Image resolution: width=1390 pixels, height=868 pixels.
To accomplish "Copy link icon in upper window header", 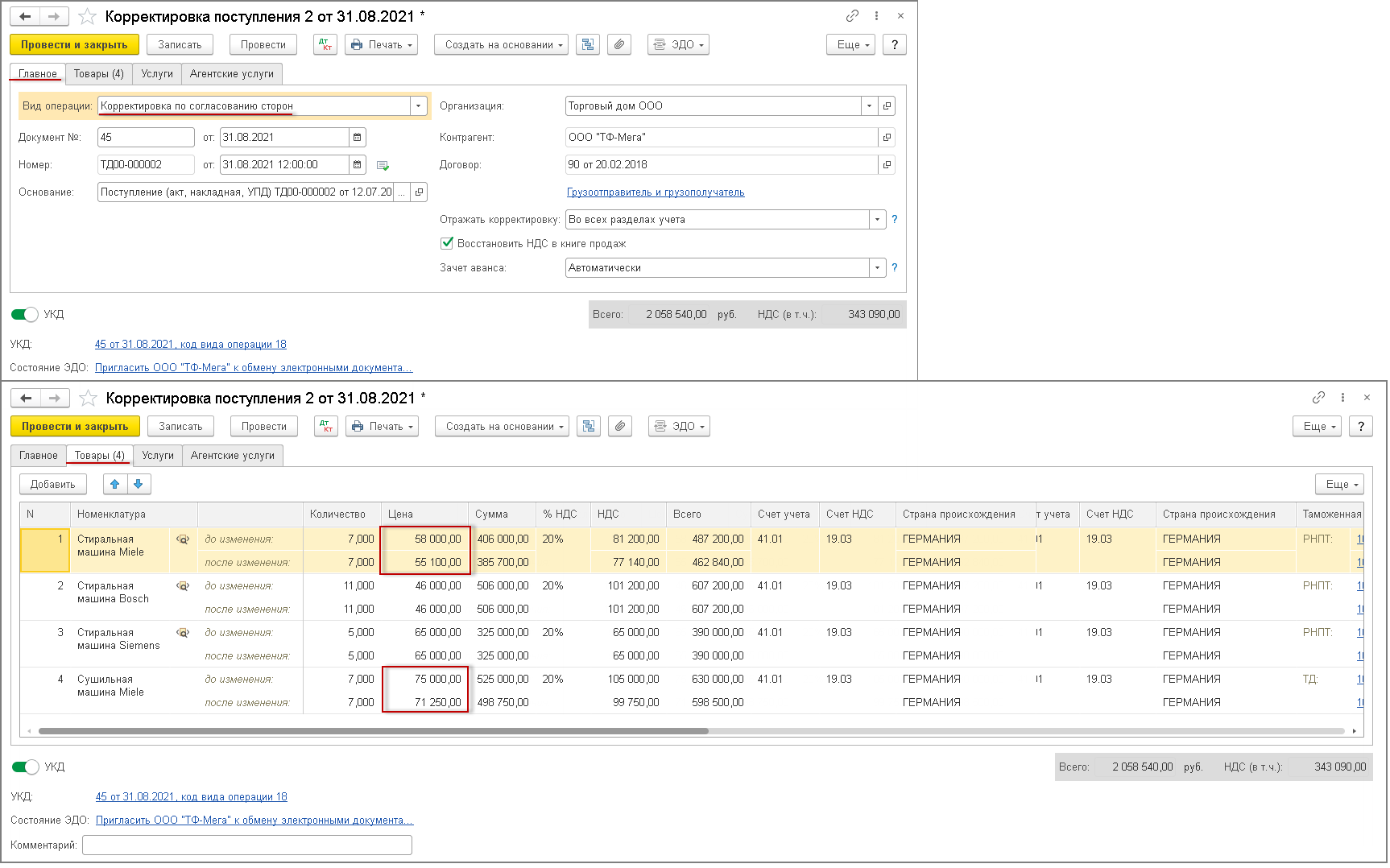I will tap(852, 16).
